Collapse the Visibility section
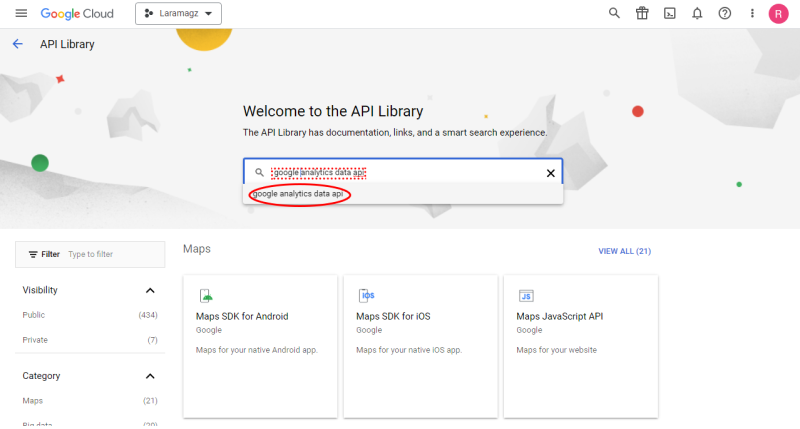 [150, 290]
